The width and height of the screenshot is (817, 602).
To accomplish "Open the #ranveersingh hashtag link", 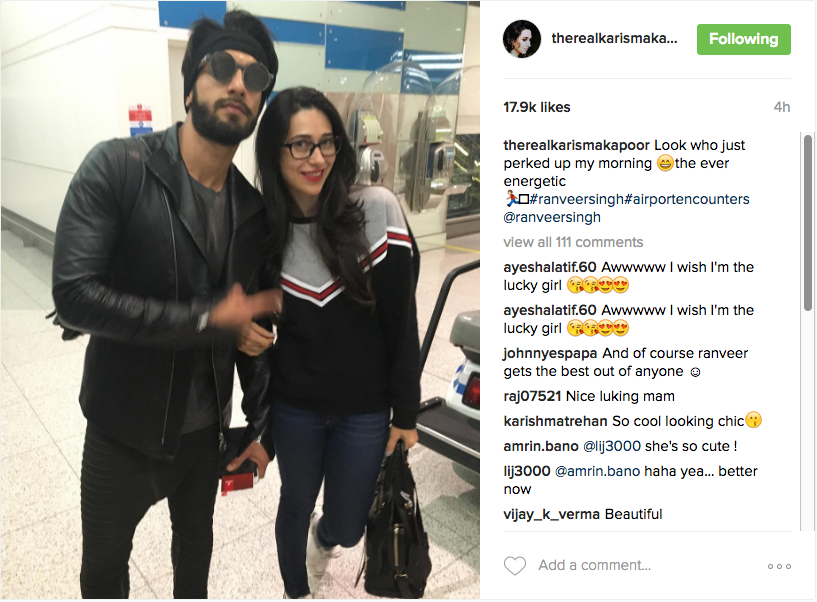I will pyautogui.click(x=577, y=199).
